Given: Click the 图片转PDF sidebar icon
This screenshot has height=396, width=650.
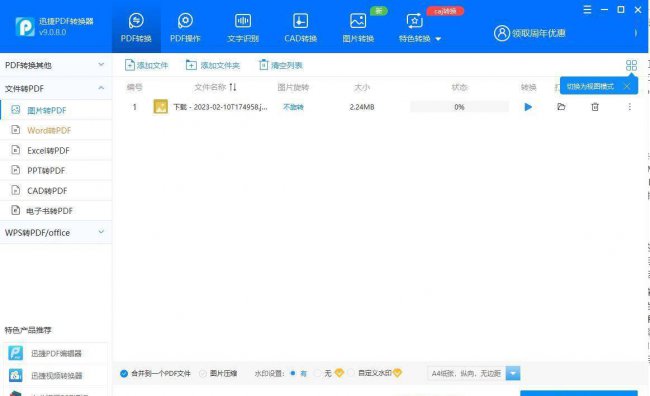Looking at the screenshot, I should pos(16,110).
